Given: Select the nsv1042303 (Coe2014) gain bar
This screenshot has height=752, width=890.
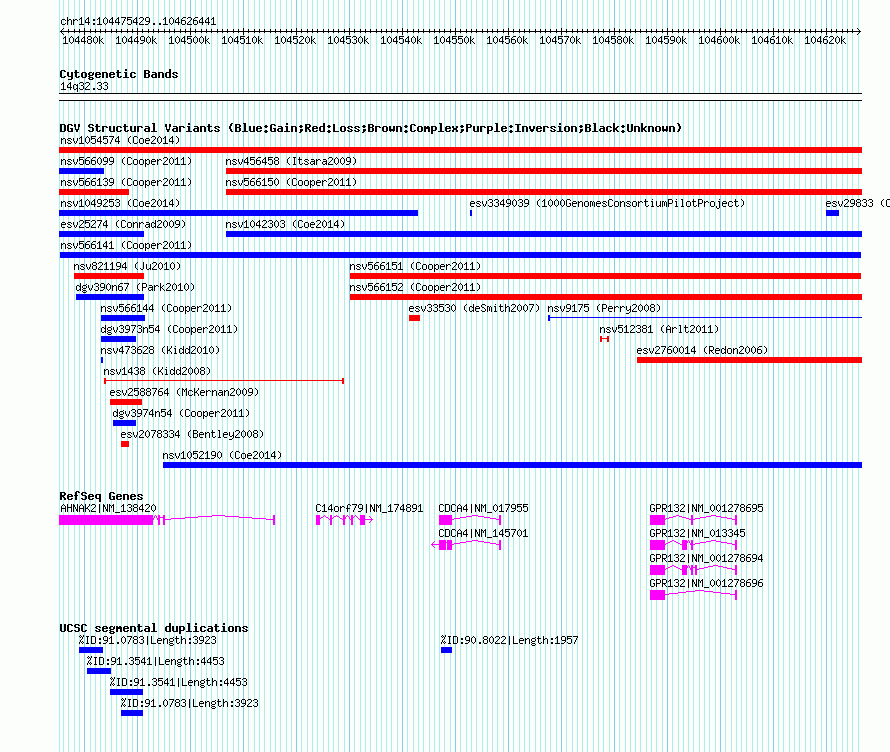Looking at the screenshot, I should (544, 234).
